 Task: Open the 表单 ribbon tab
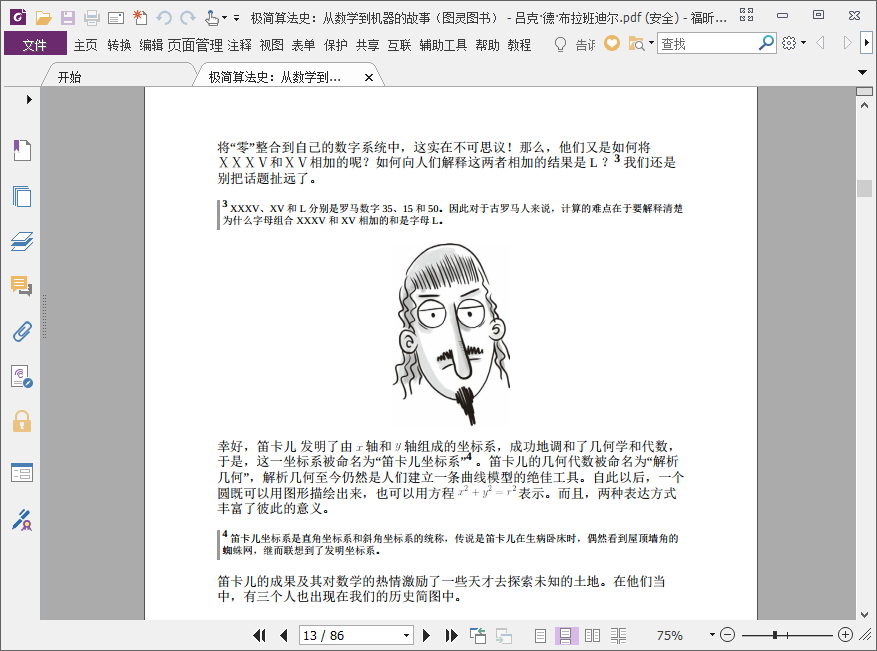point(303,45)
